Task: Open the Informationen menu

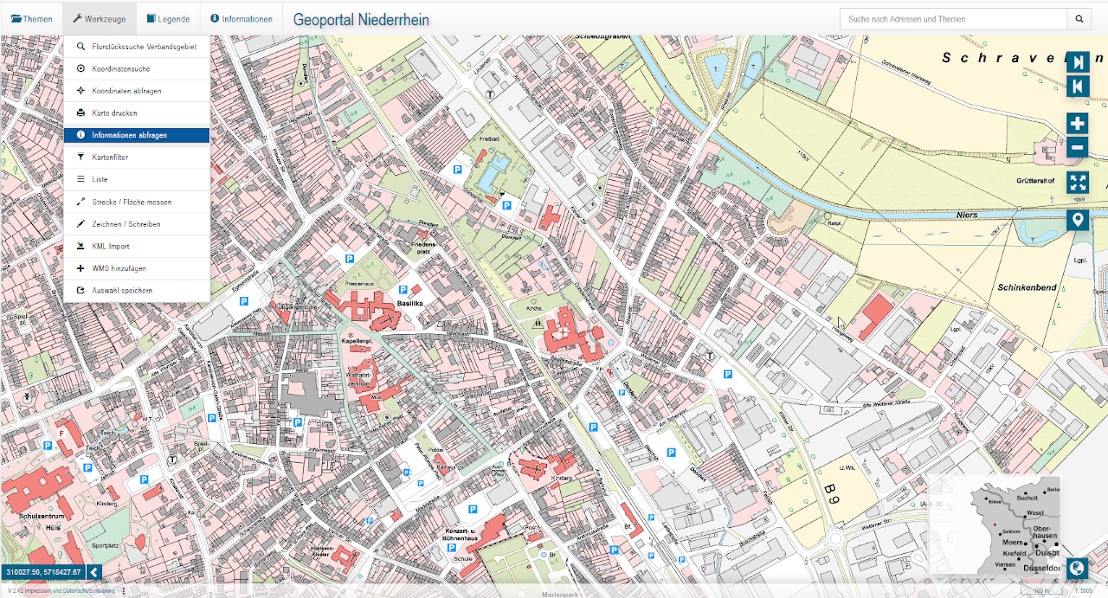Action: [x=241, y=19]
